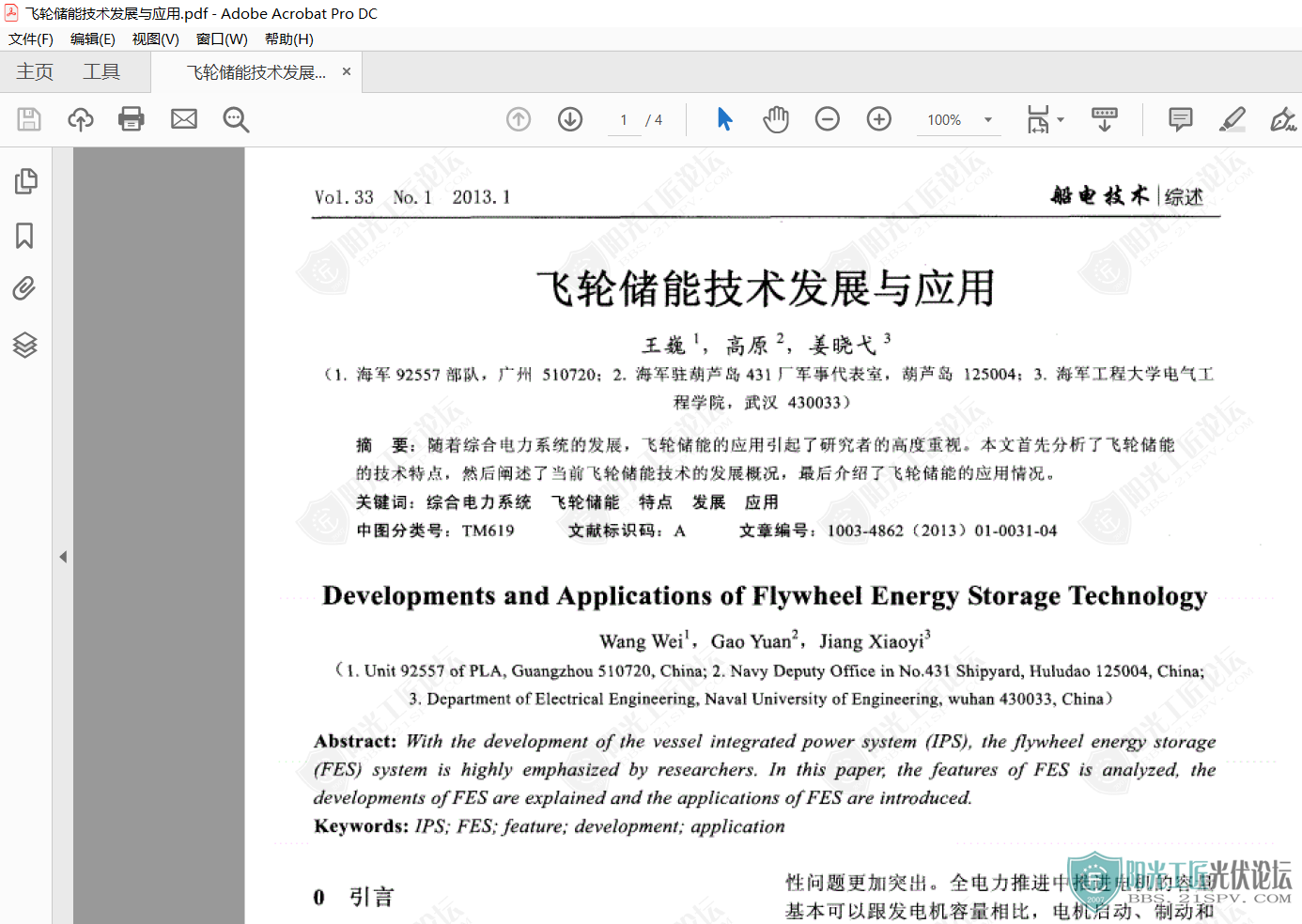Activate the hand pan tool

[776, 119]
